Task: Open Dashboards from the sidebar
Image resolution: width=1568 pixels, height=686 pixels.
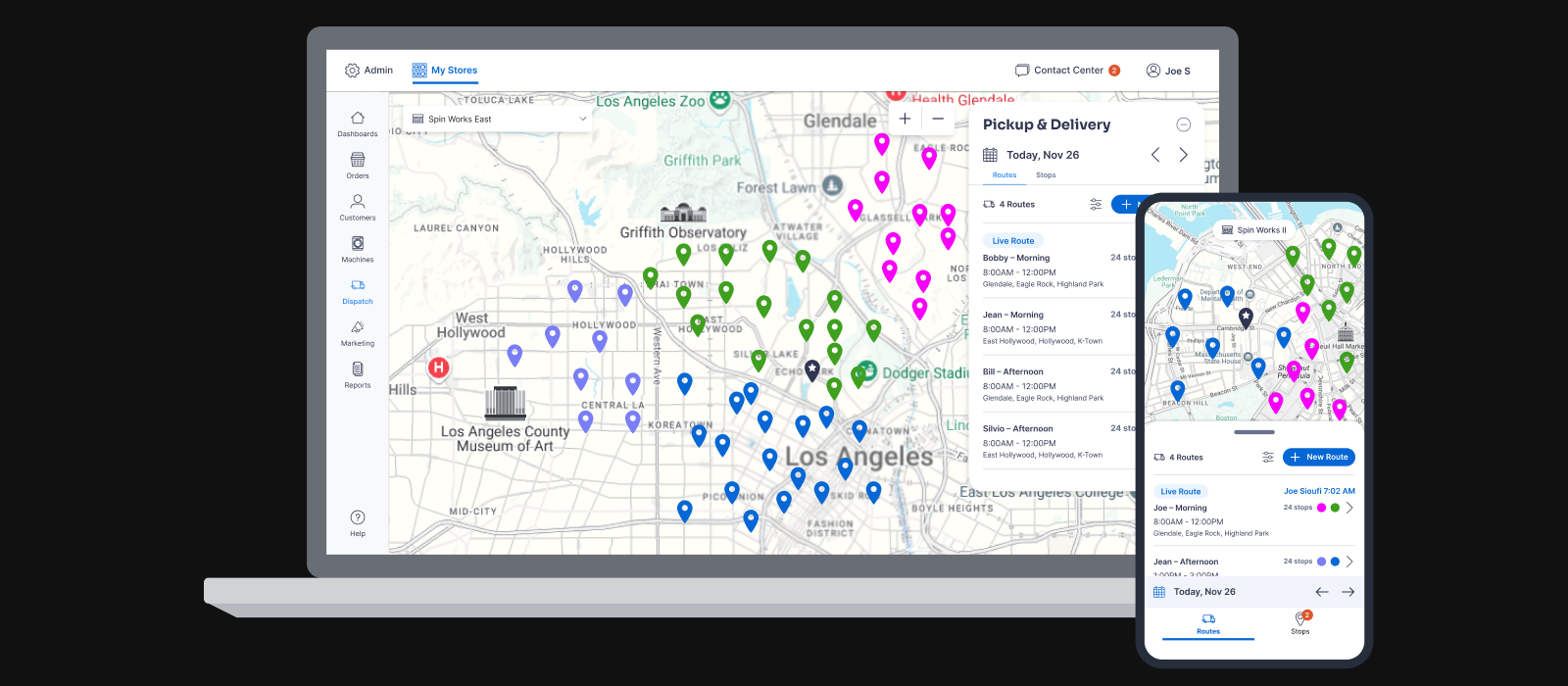Action: click(358, 123)
